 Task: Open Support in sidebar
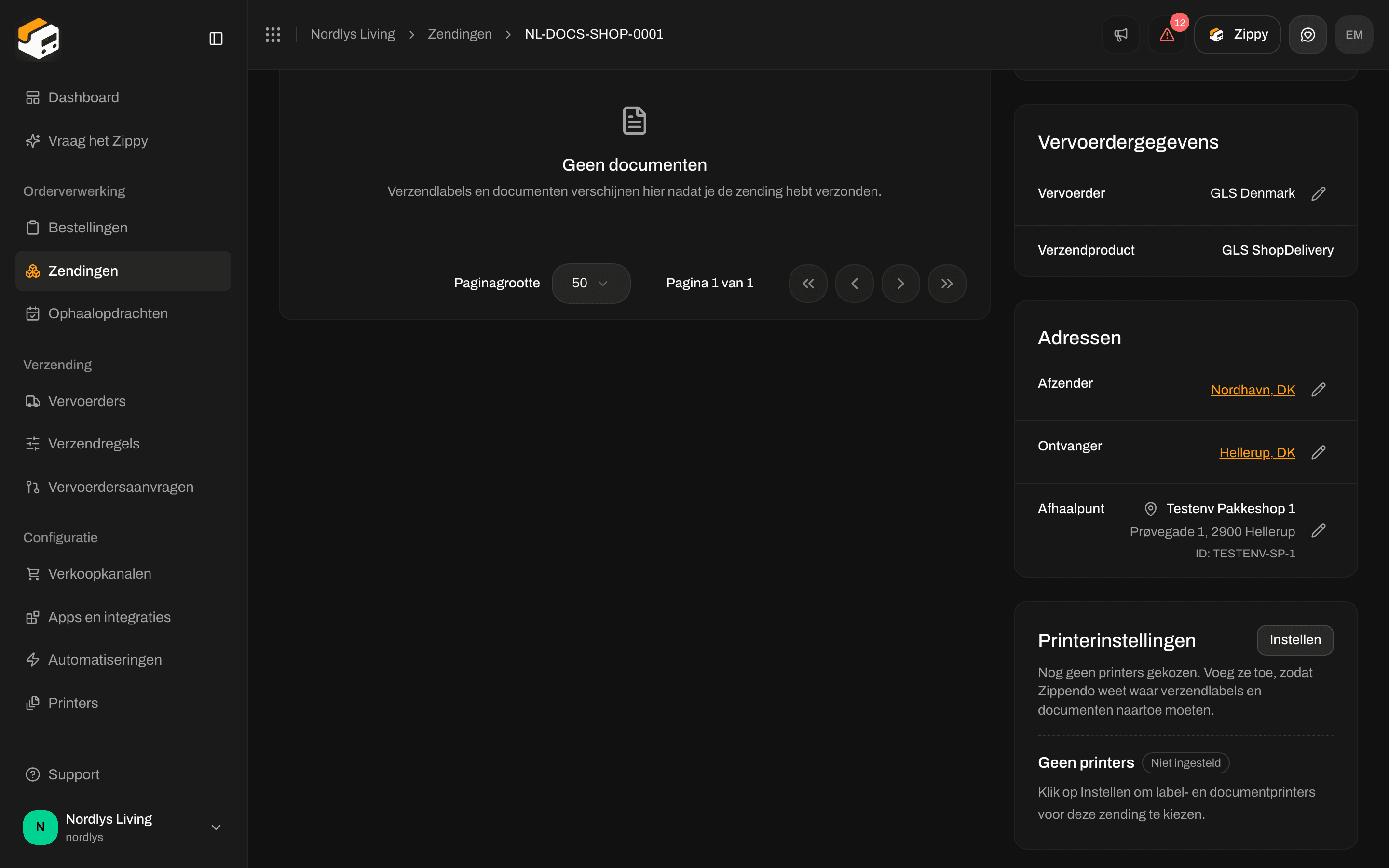click(123, 774)
